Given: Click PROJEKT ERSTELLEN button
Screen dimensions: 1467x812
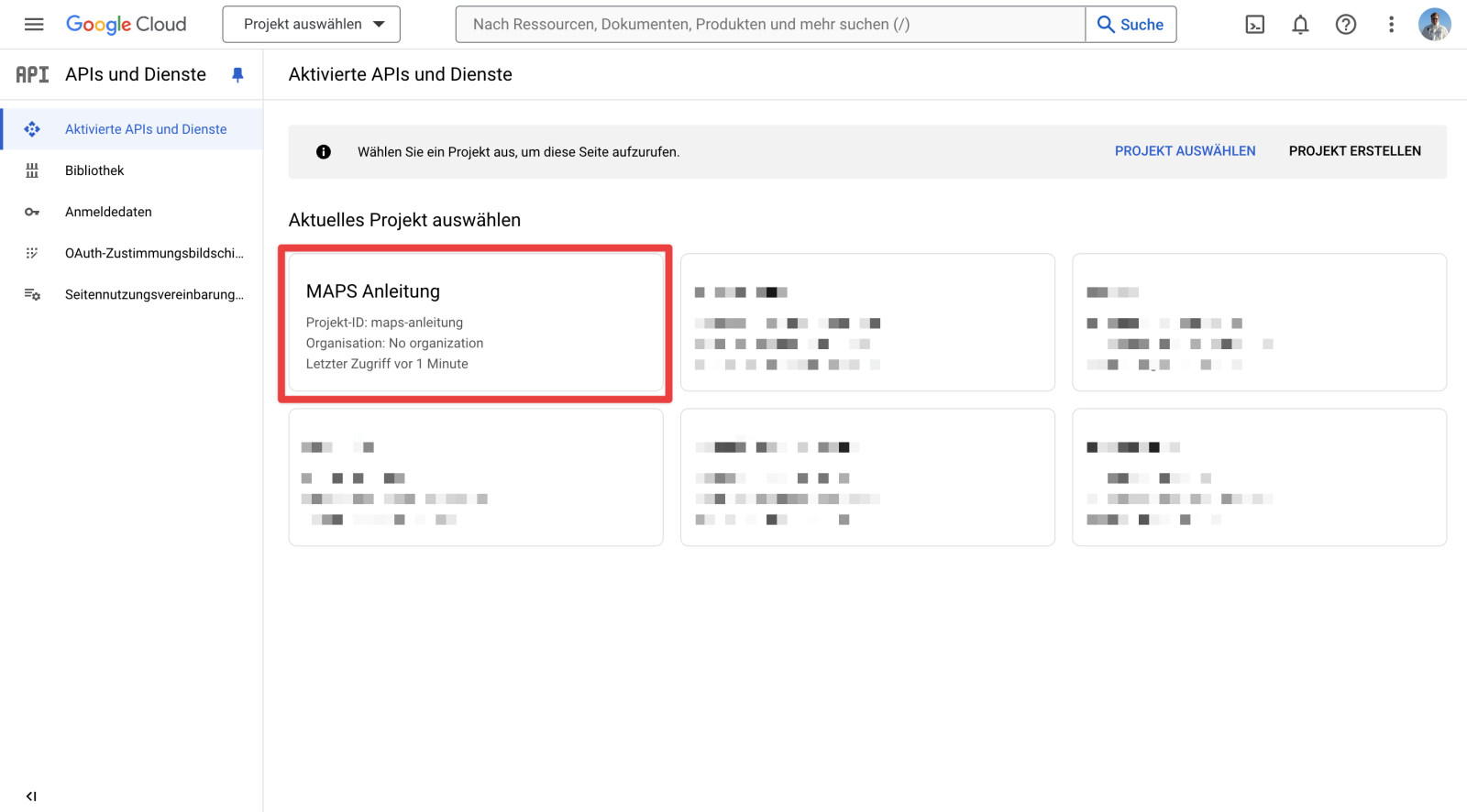Looking at the screenshot, I should click(x=1354, y=151).
